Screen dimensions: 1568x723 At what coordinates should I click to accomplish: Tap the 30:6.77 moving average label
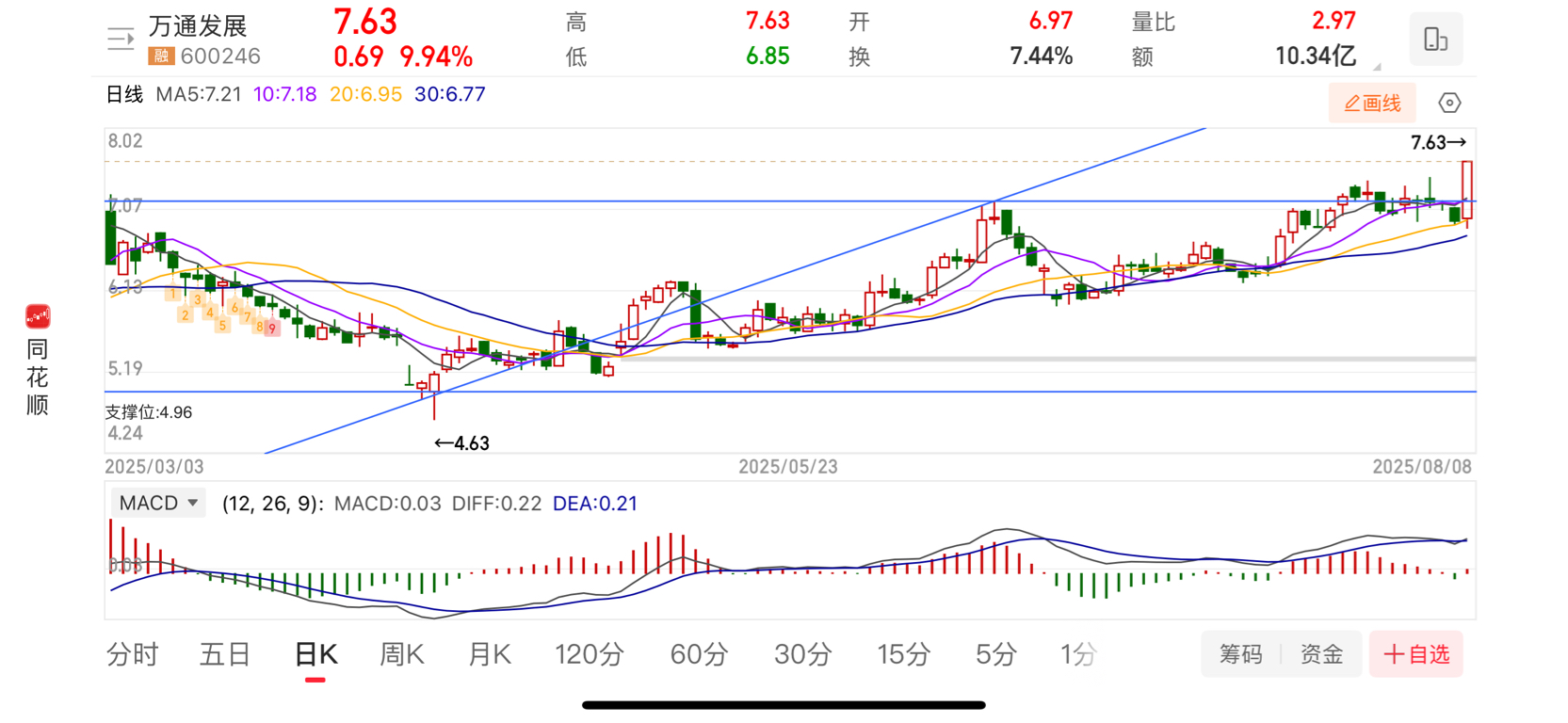tap(450, 94)
